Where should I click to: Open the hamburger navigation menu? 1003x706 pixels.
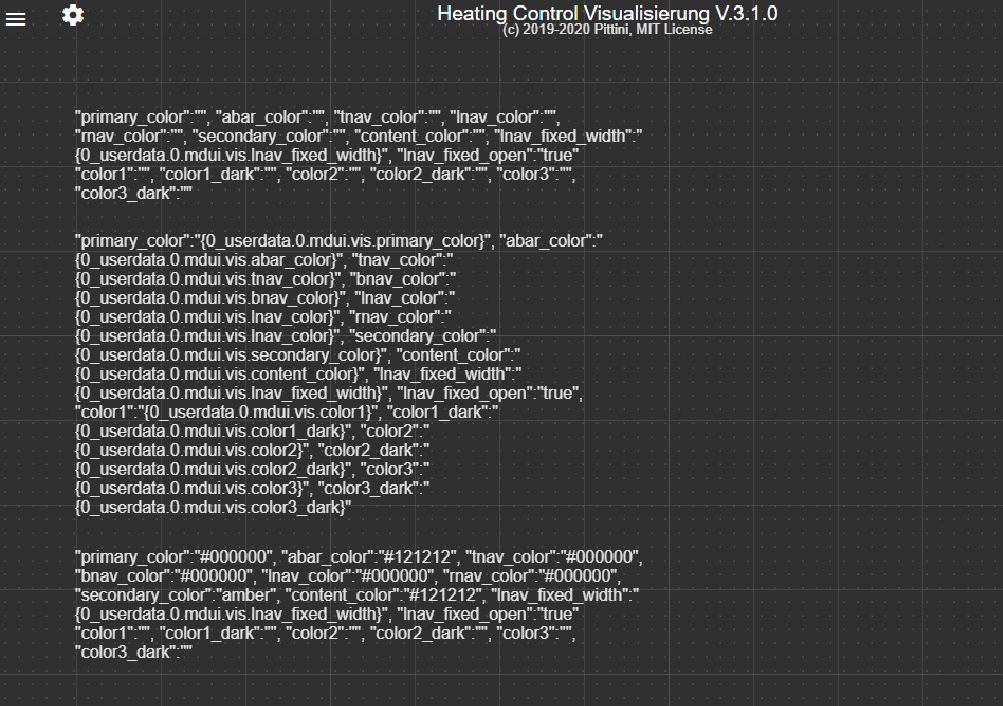[x=16, y=19]
